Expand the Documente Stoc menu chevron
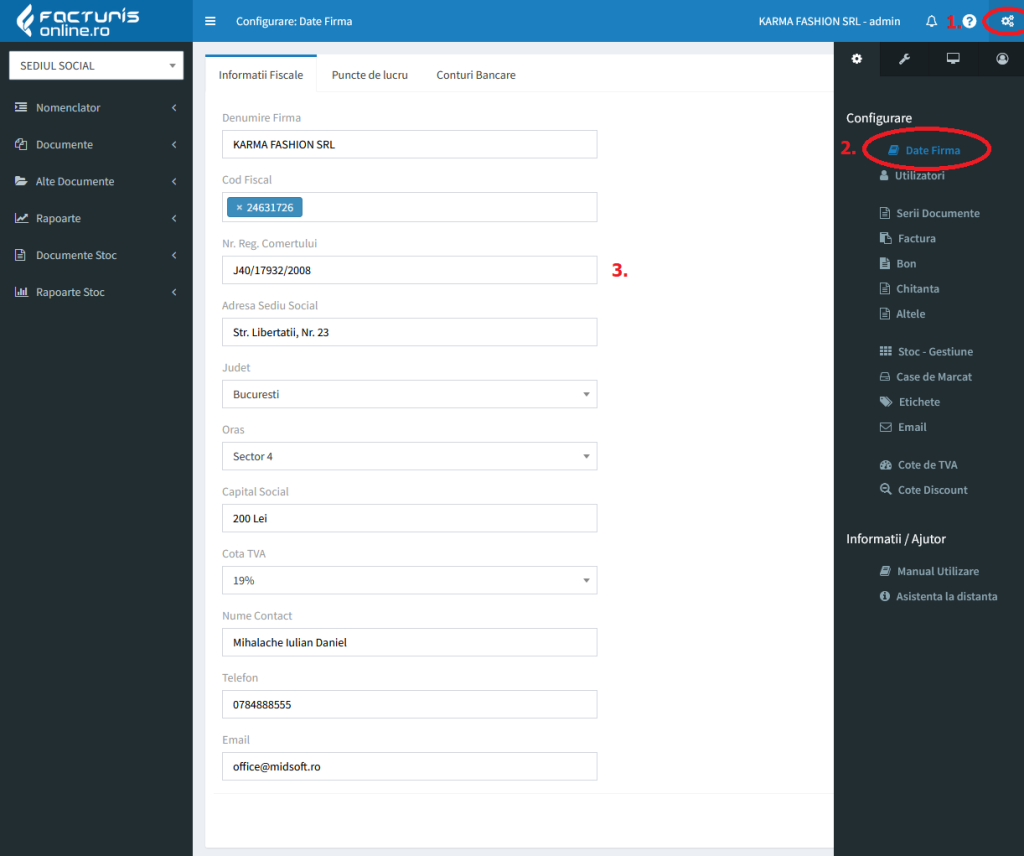Screen dimensions: 1024x856 coord(174,255)
